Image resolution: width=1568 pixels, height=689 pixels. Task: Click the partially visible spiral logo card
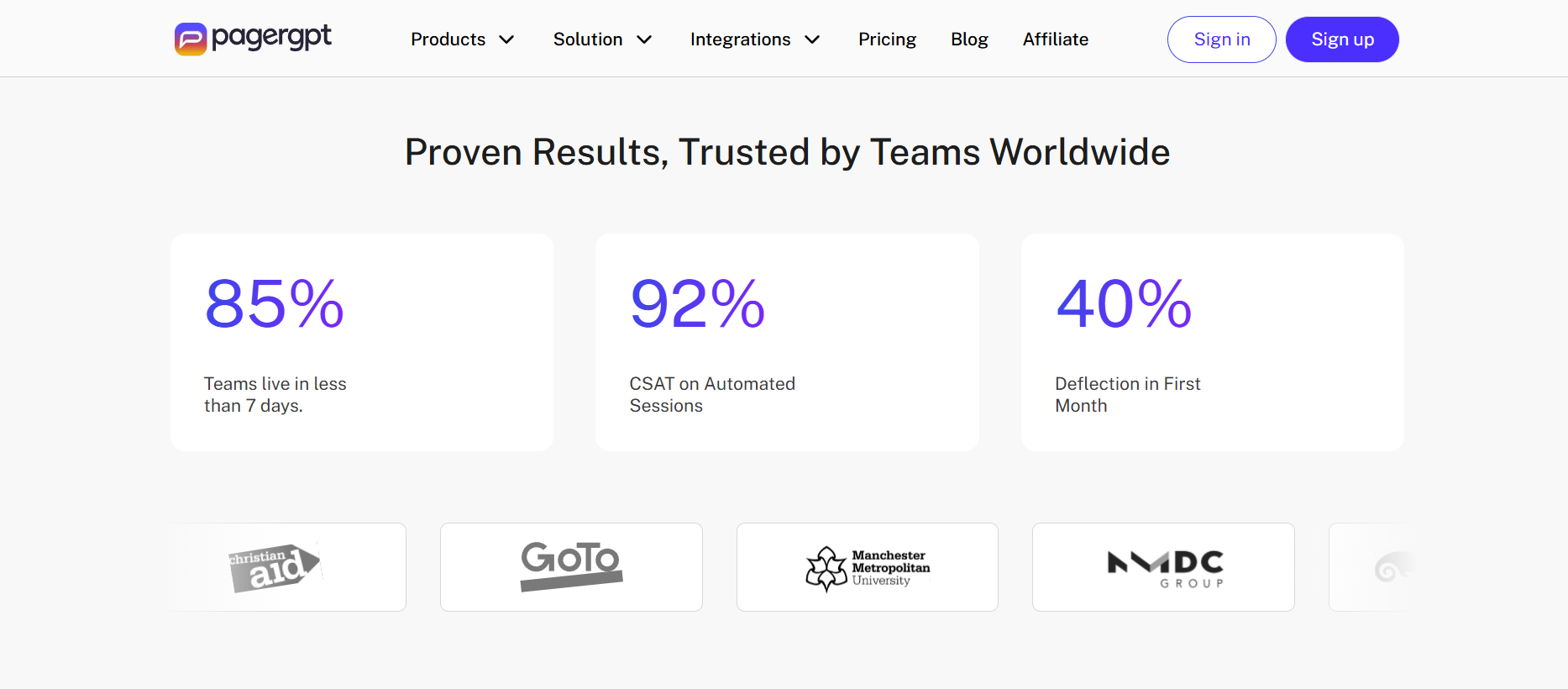(1367, 567)
